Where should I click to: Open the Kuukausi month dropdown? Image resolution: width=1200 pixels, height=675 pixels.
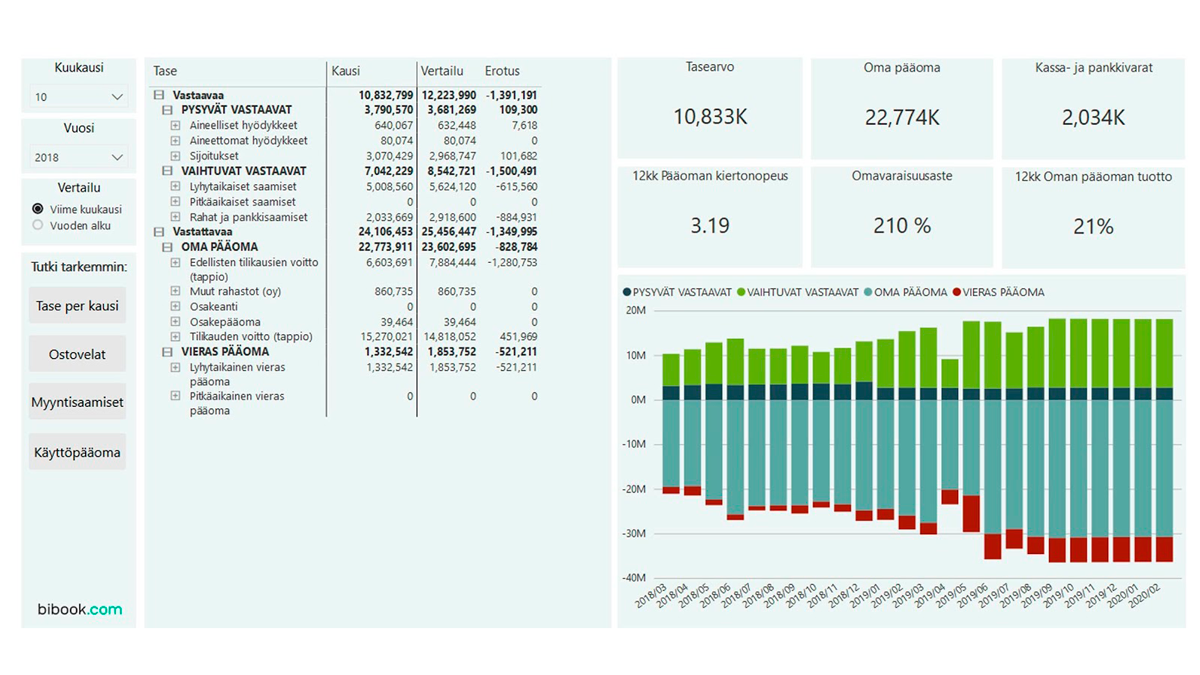tap(78, 97)
